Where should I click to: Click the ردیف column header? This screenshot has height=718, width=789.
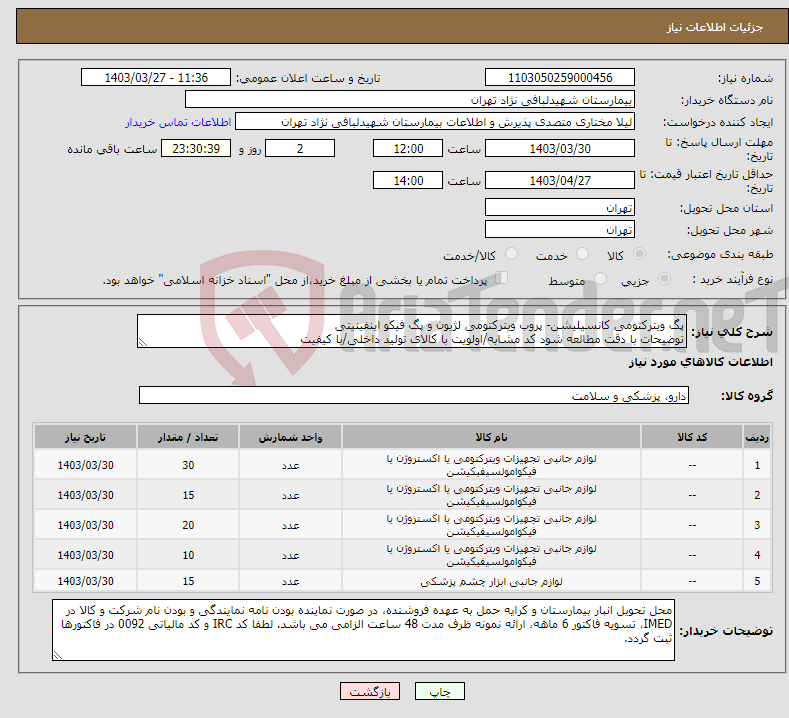pyautogui.click(x=756, y=437)
